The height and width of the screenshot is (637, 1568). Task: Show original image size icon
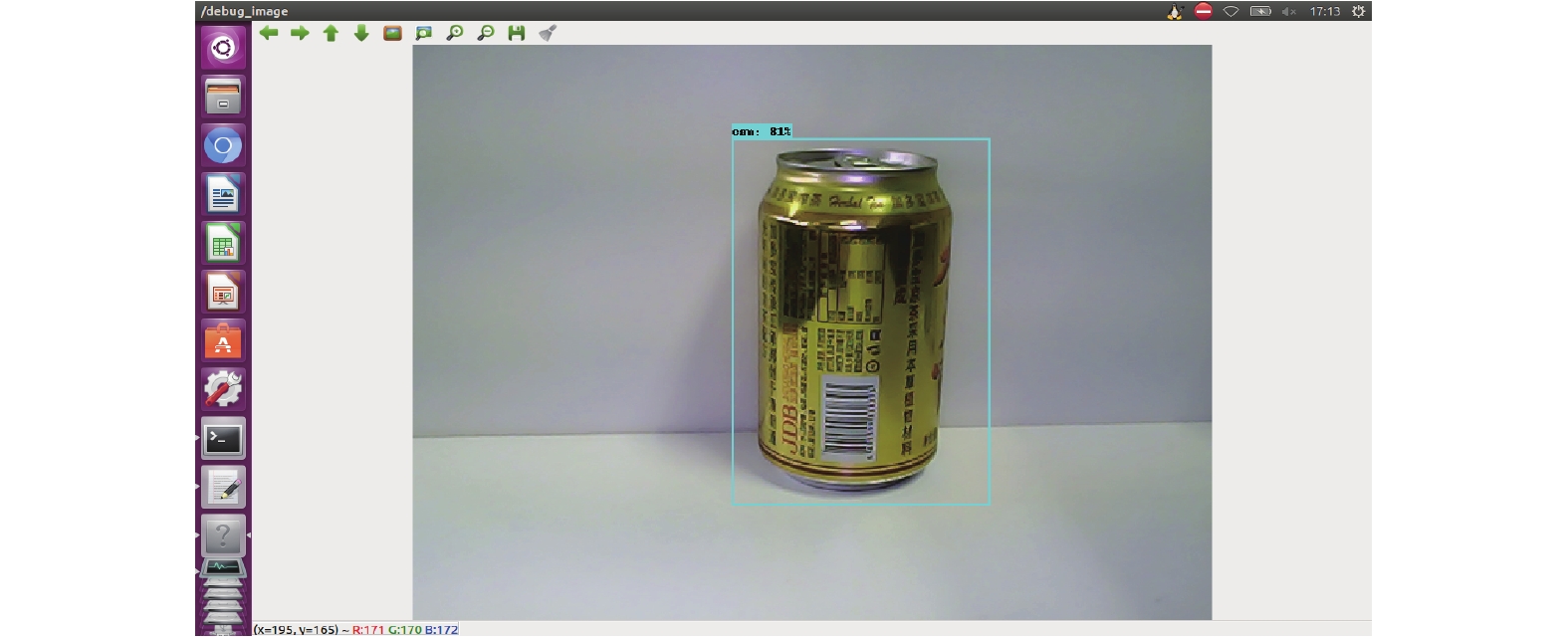point(392,33)
